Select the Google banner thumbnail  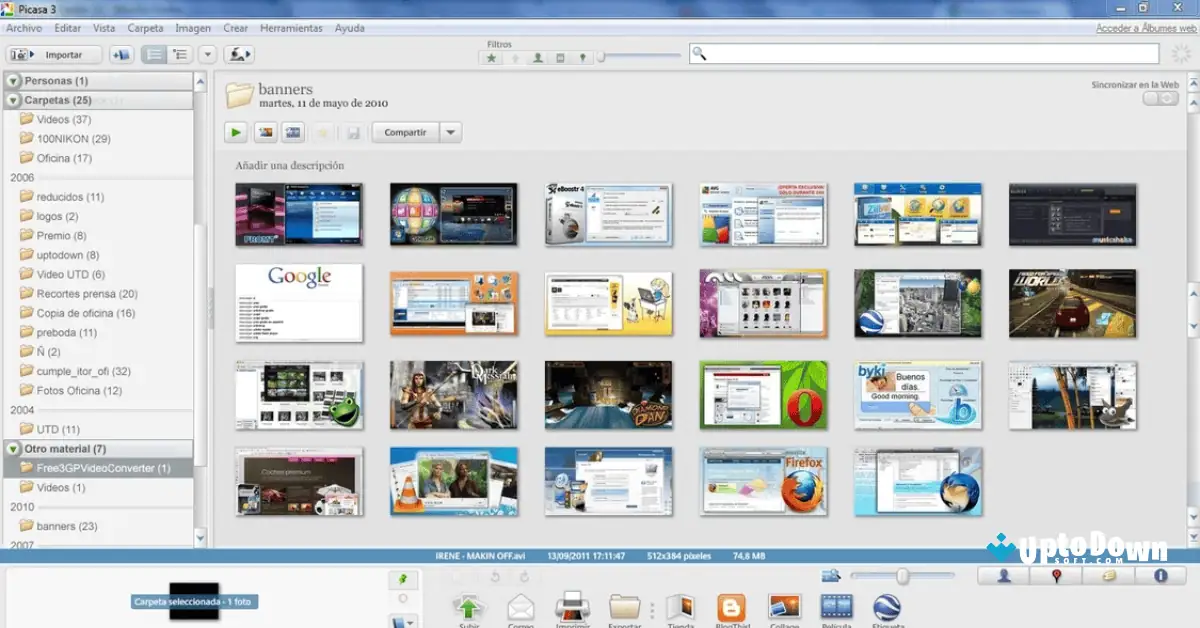299,304
